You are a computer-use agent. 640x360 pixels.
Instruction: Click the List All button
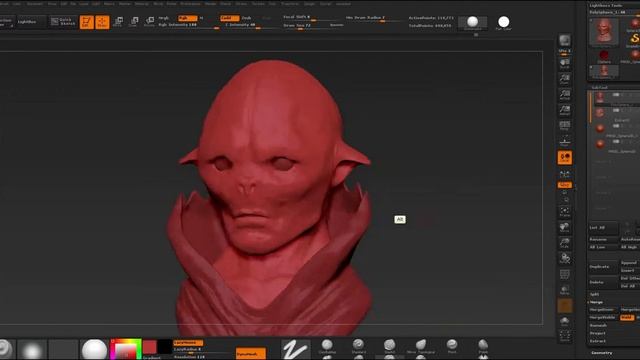(603, 228)
